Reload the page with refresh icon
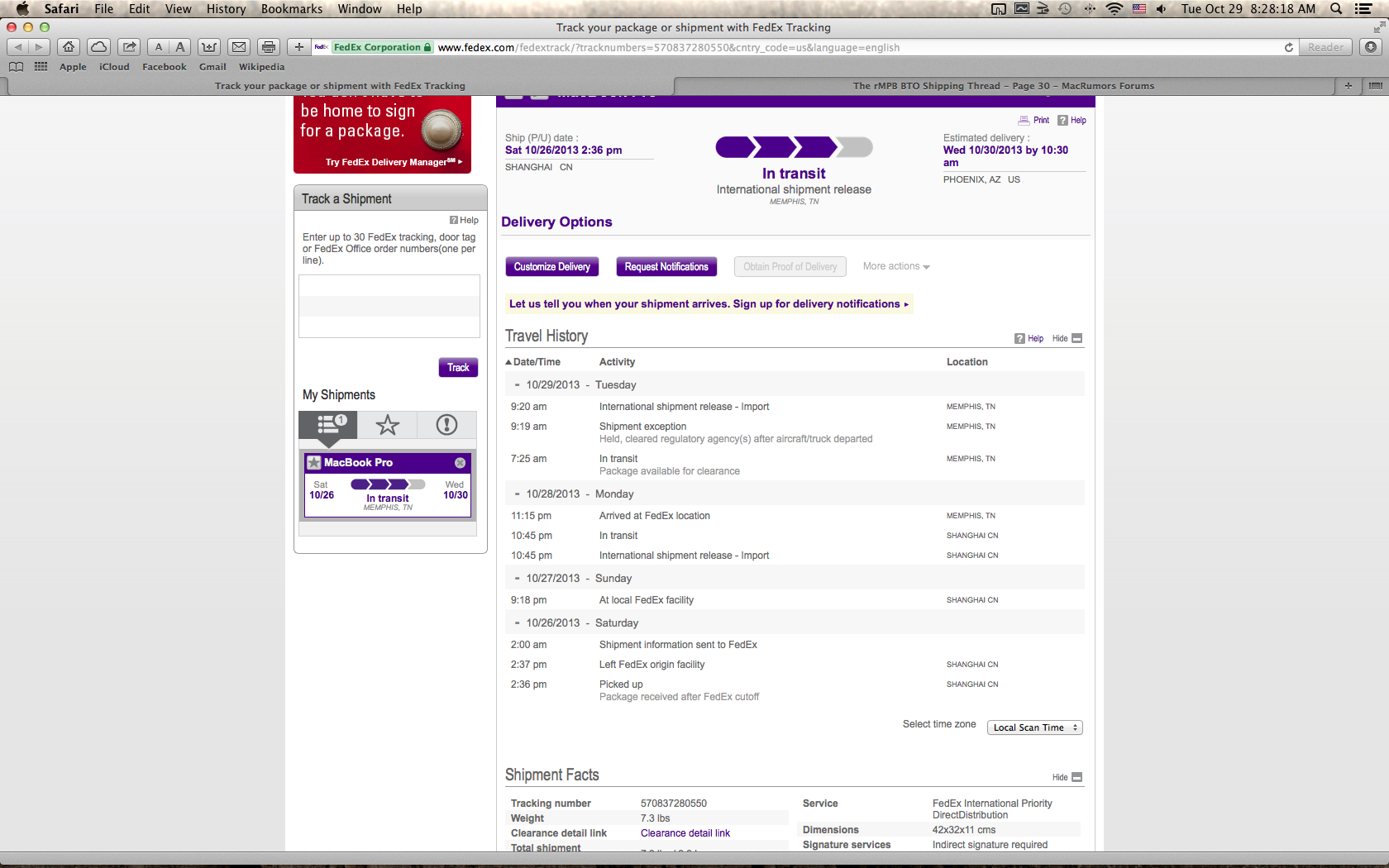The width and height of the screenshot is (1389, 868). click(x=1288, y=48)
